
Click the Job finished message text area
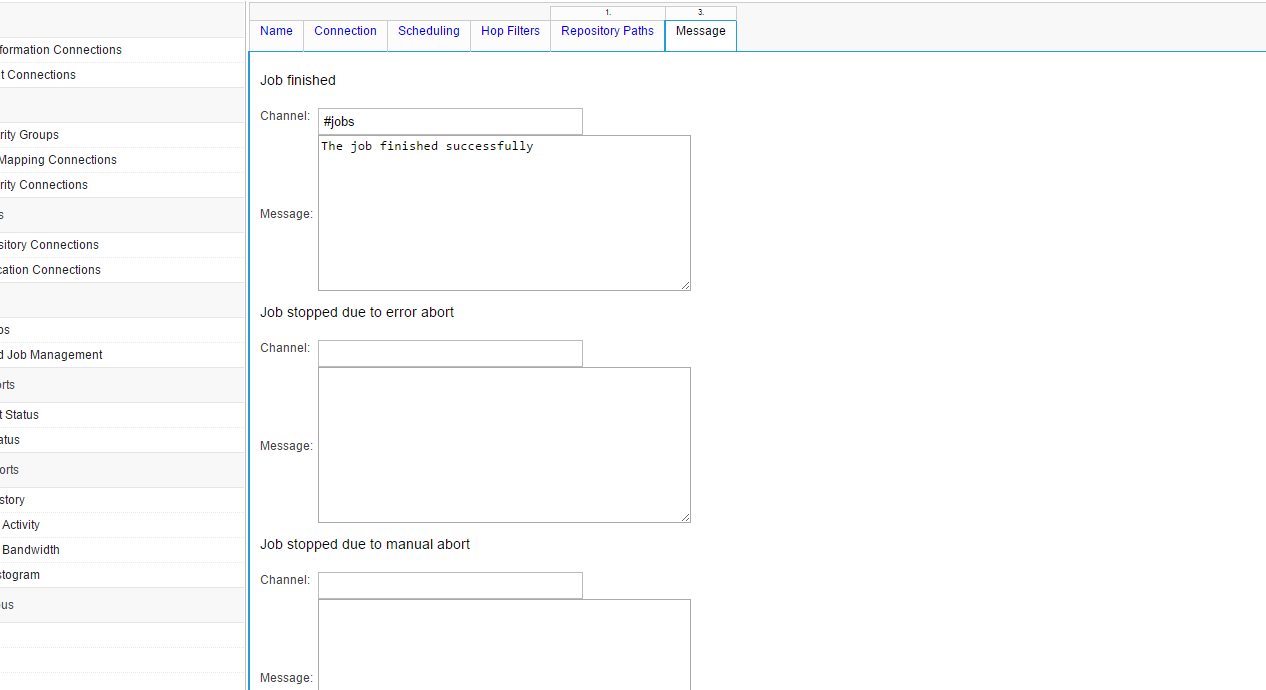(504, 213)
